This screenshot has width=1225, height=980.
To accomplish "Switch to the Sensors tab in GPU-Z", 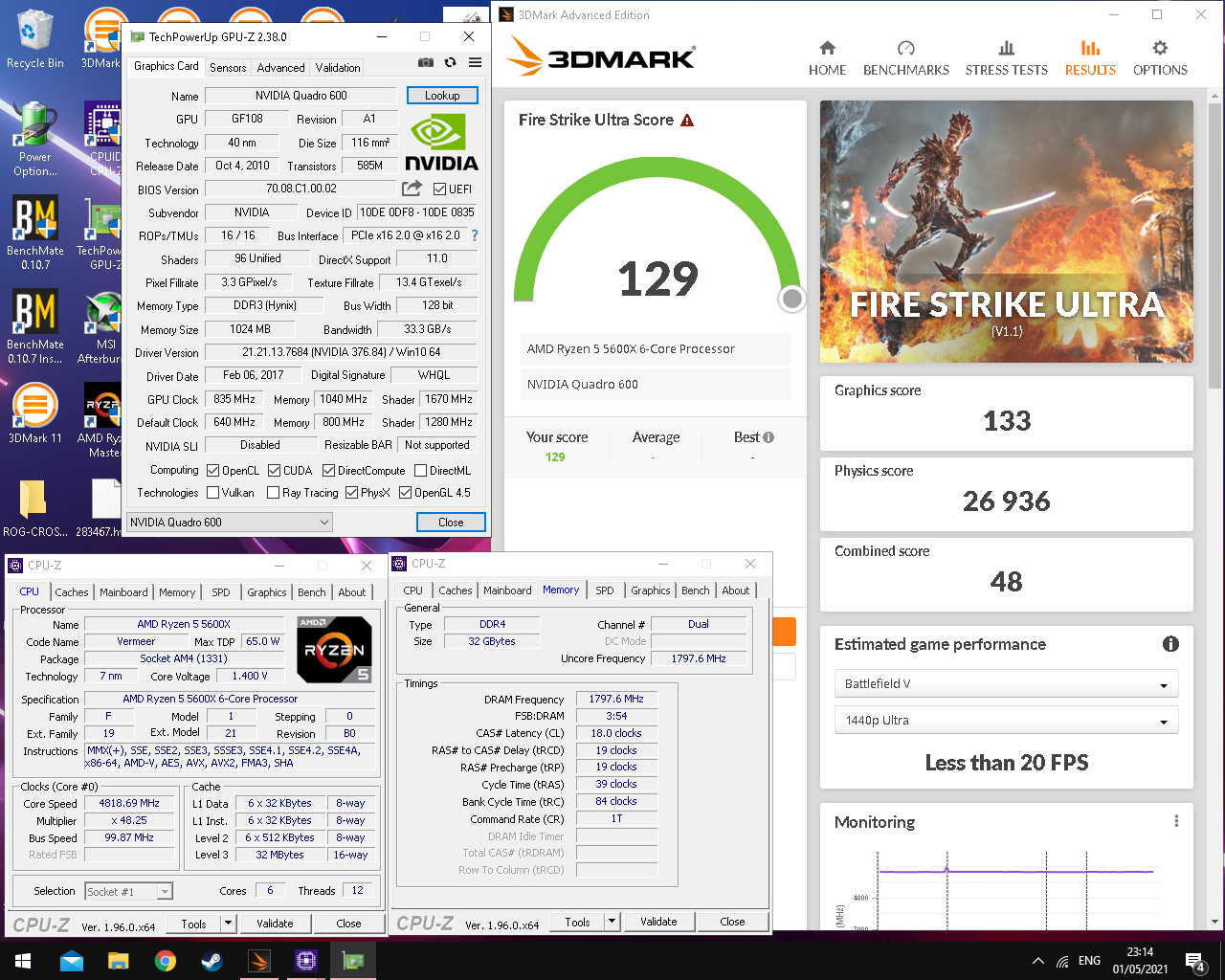I will tap(228, 67).
